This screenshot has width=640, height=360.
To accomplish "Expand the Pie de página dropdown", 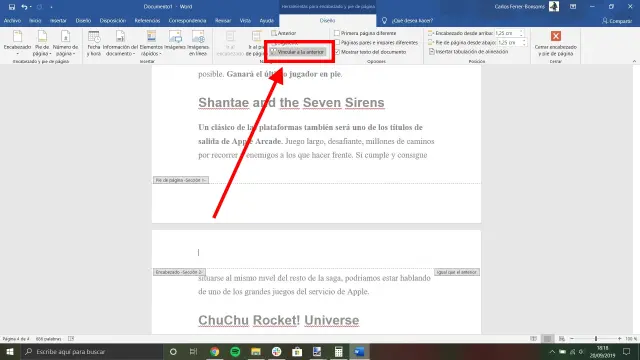I will pos(42,43).
